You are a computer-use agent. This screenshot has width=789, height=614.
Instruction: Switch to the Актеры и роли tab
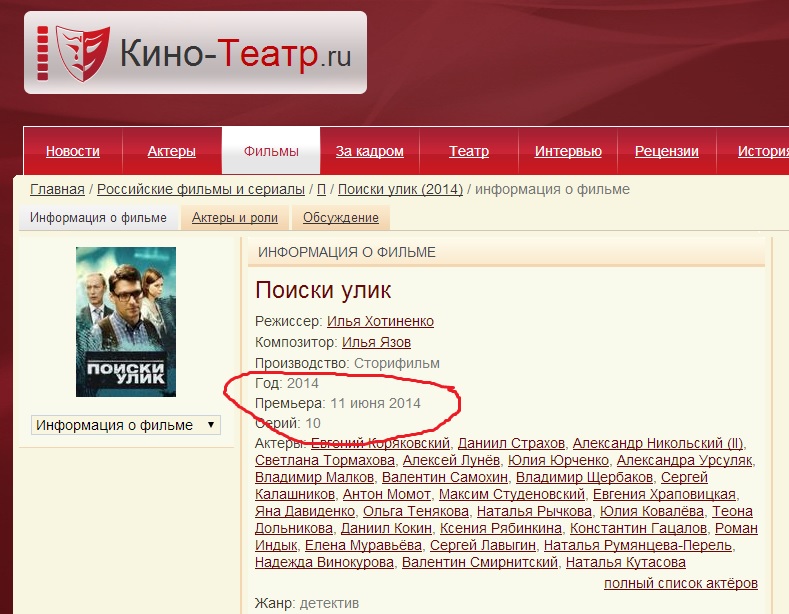[x=234, y=217]
